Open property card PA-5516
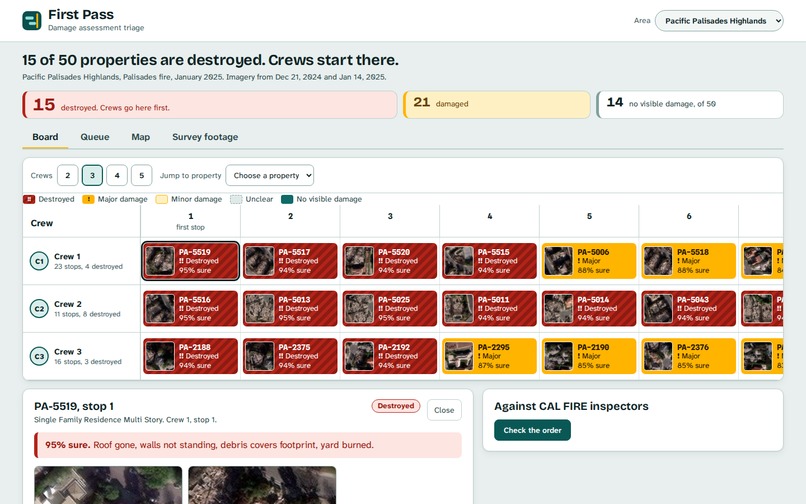The height and width of the screenshot is (504, 806). [x=190, y=309]
